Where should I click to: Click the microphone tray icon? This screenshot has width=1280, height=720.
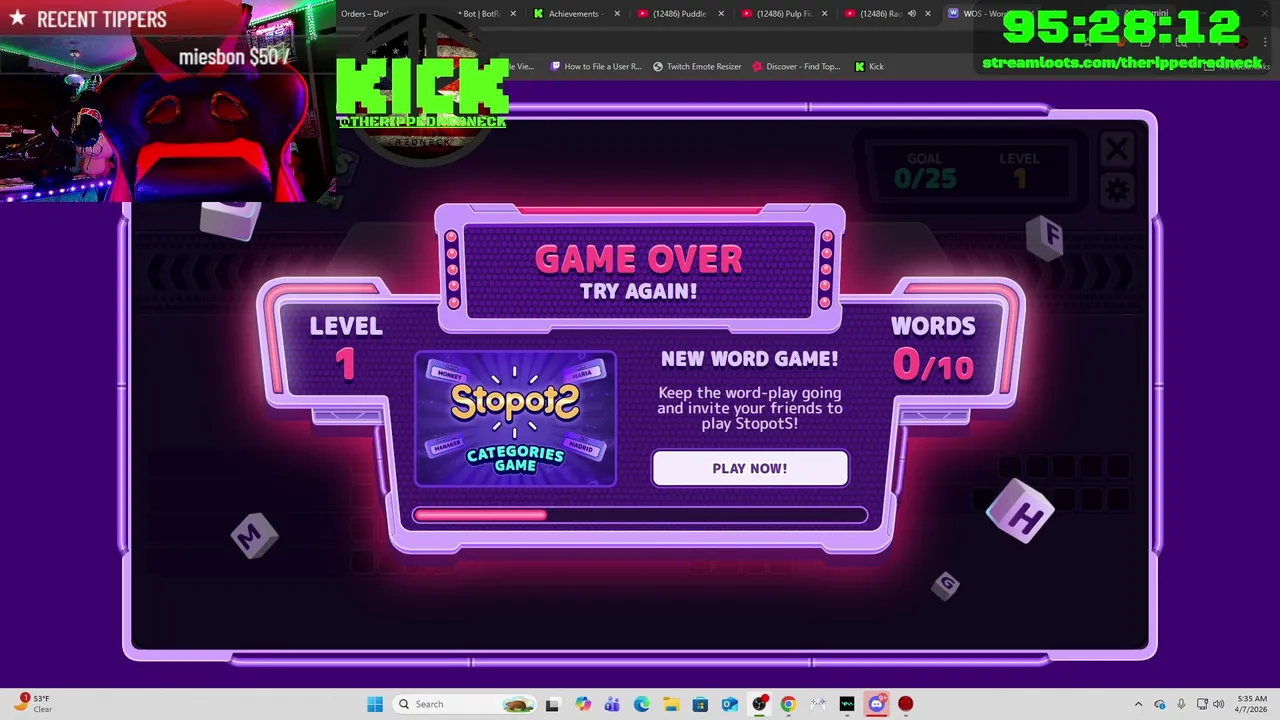pos(1181,704)
